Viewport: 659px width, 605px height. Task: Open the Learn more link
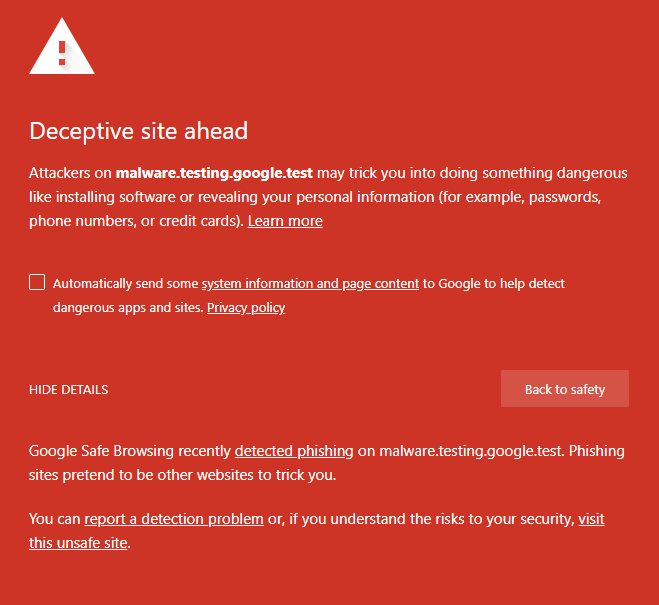285,221
